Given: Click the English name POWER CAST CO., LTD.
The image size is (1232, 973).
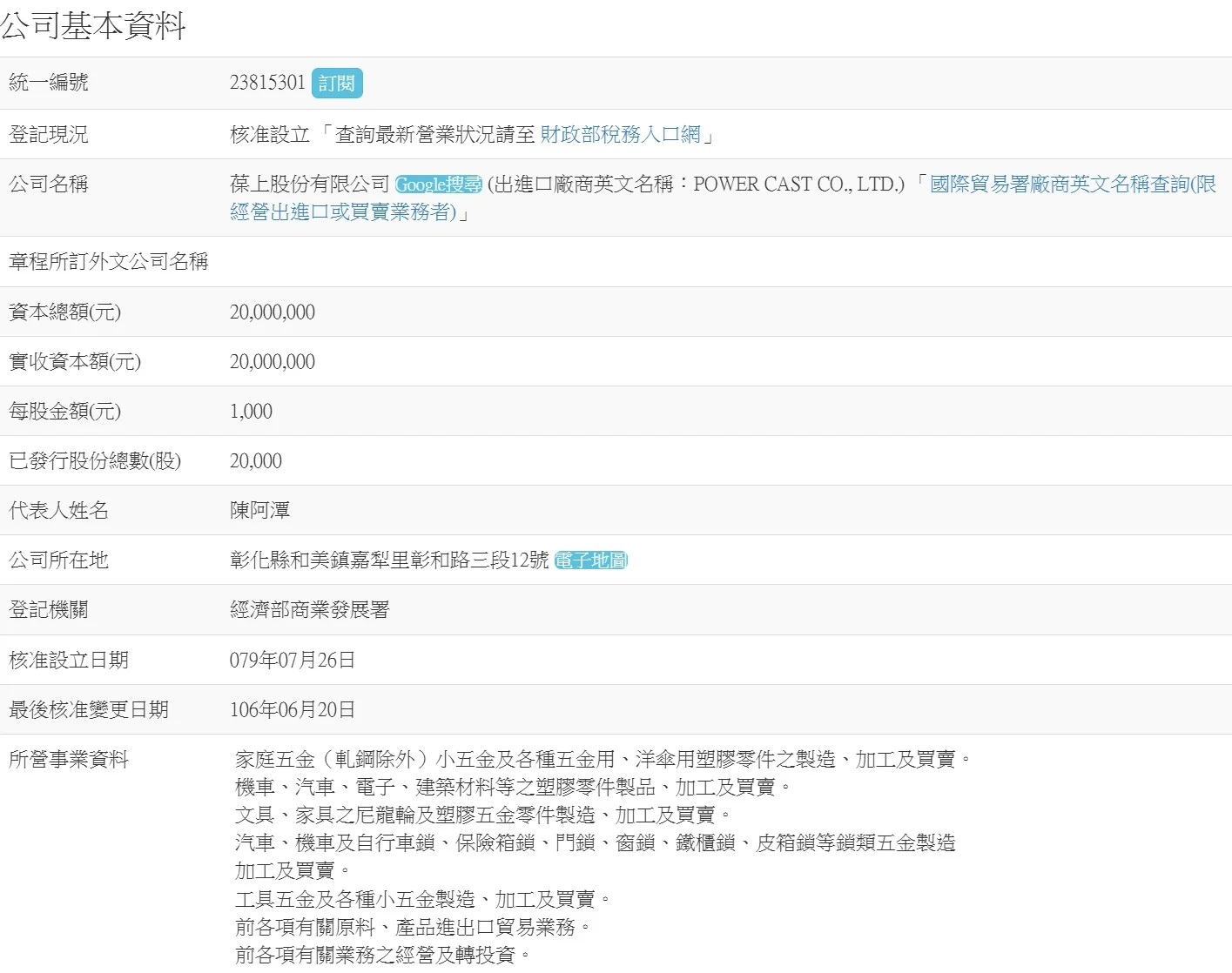Looking at the screenshot, I should pos(798,185).
